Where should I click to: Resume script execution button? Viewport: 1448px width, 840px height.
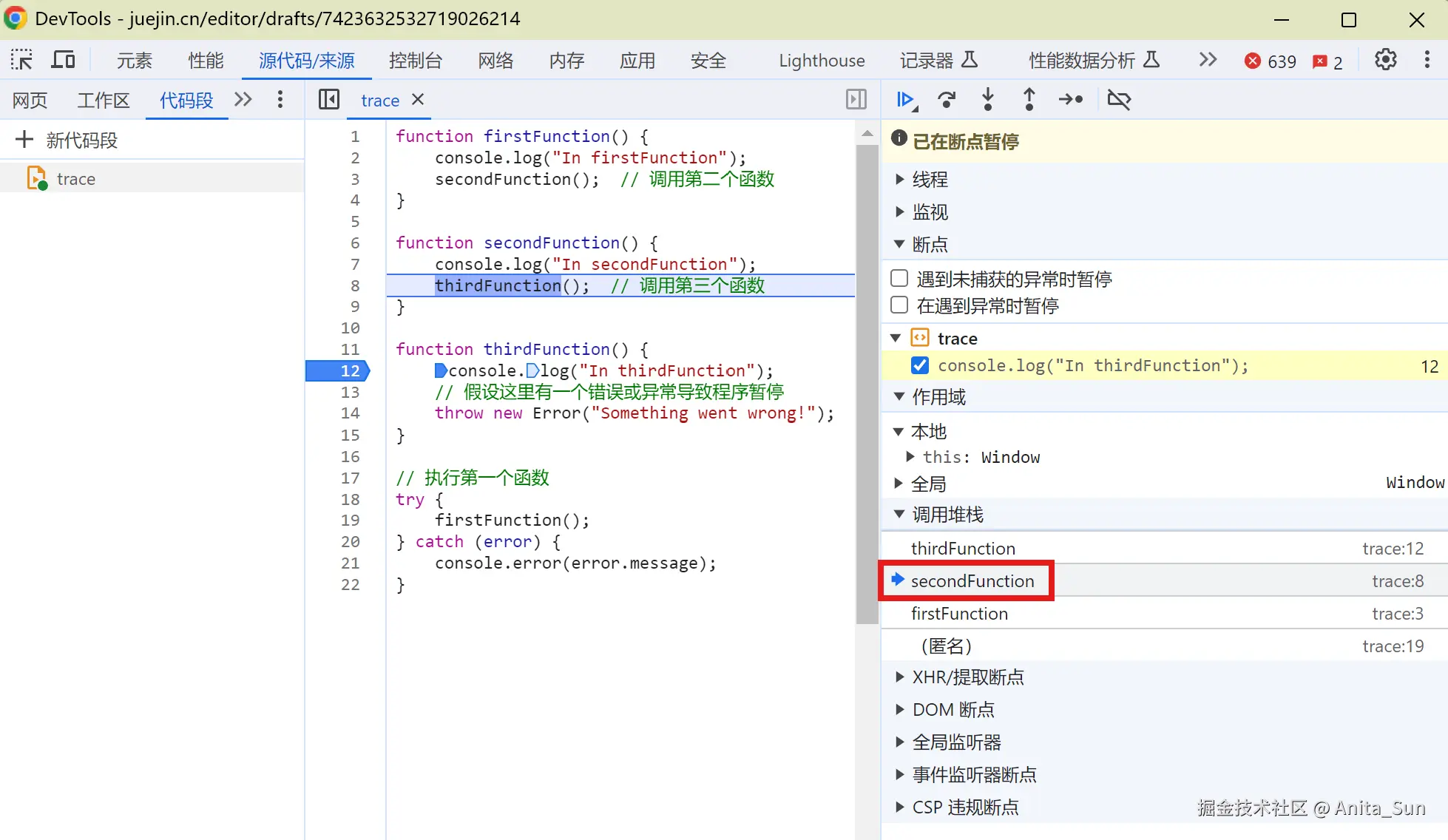(x=905, y=99)
